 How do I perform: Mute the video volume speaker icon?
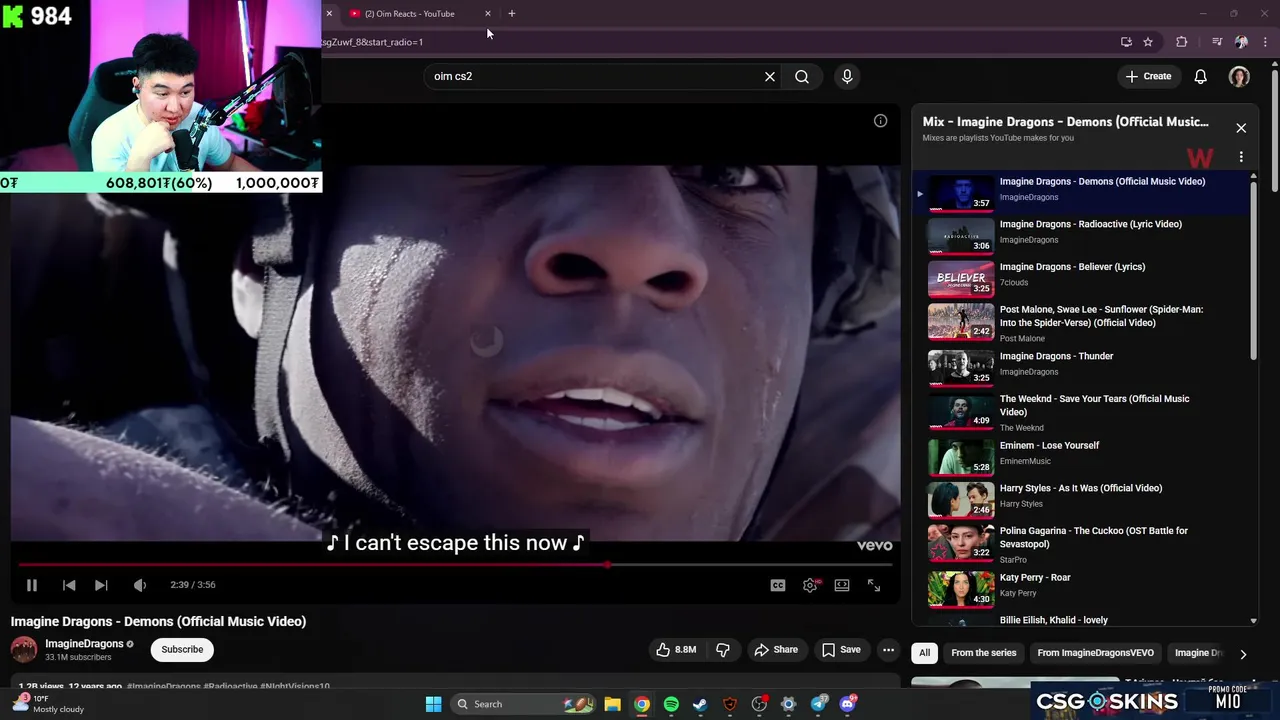[x=140, y=585]
